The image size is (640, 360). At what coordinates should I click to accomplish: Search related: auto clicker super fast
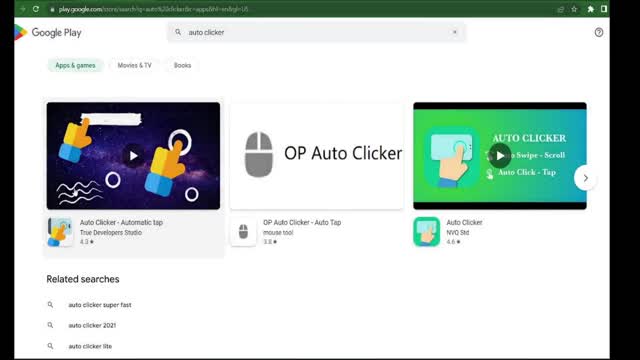click(100, 305)
